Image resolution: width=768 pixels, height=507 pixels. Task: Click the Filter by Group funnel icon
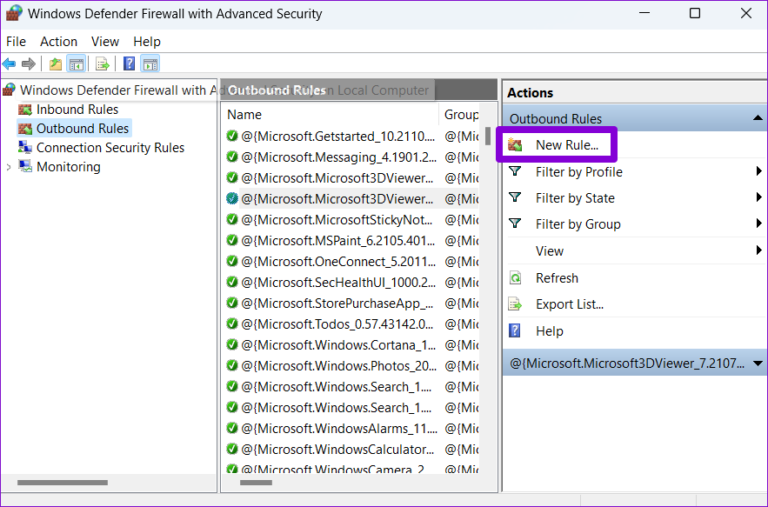point(515,224)
